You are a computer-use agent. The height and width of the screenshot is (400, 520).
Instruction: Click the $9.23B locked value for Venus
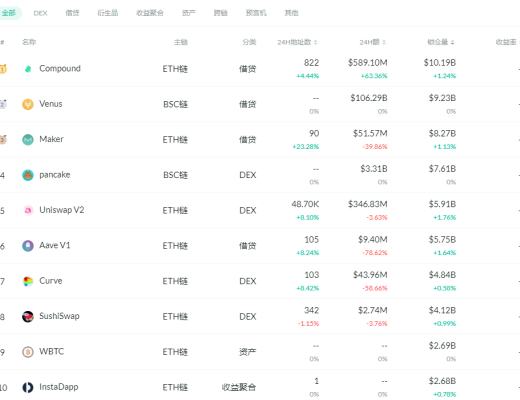[x=442, y=98]
